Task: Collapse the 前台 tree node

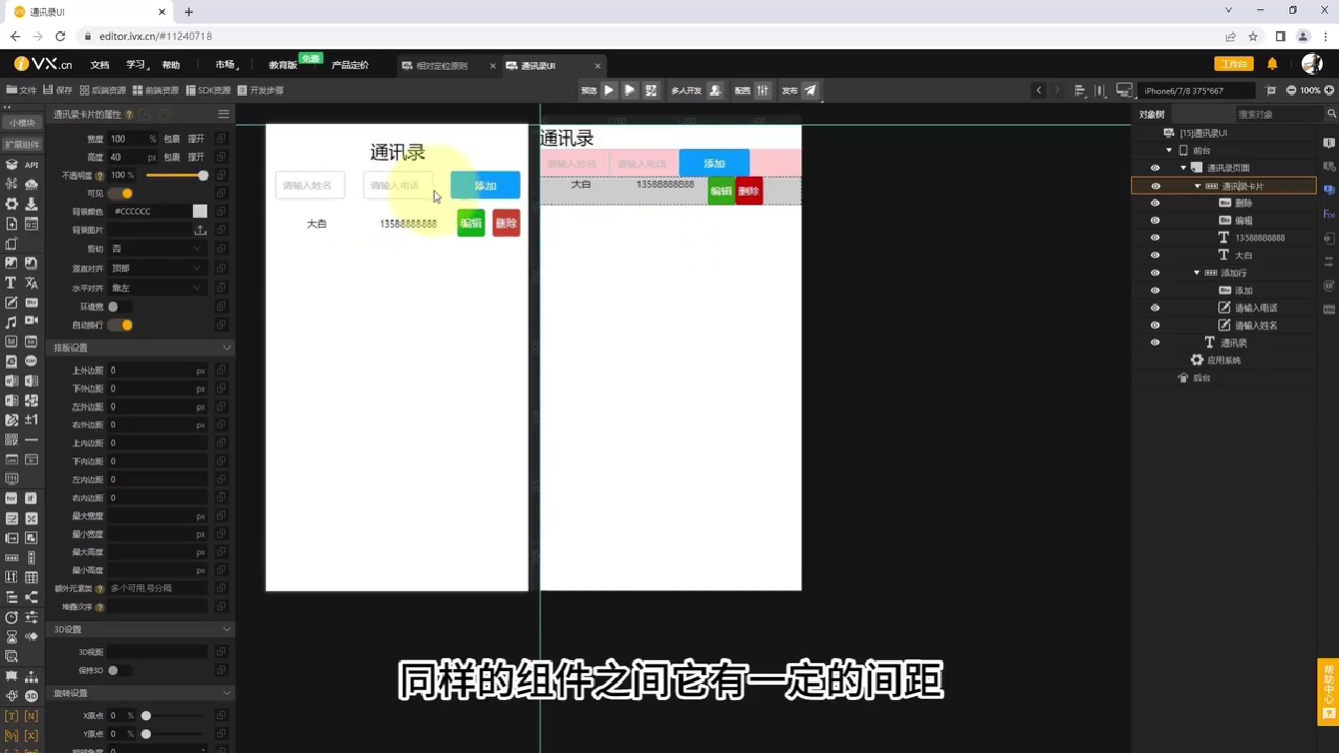Action: (1169, 151)
